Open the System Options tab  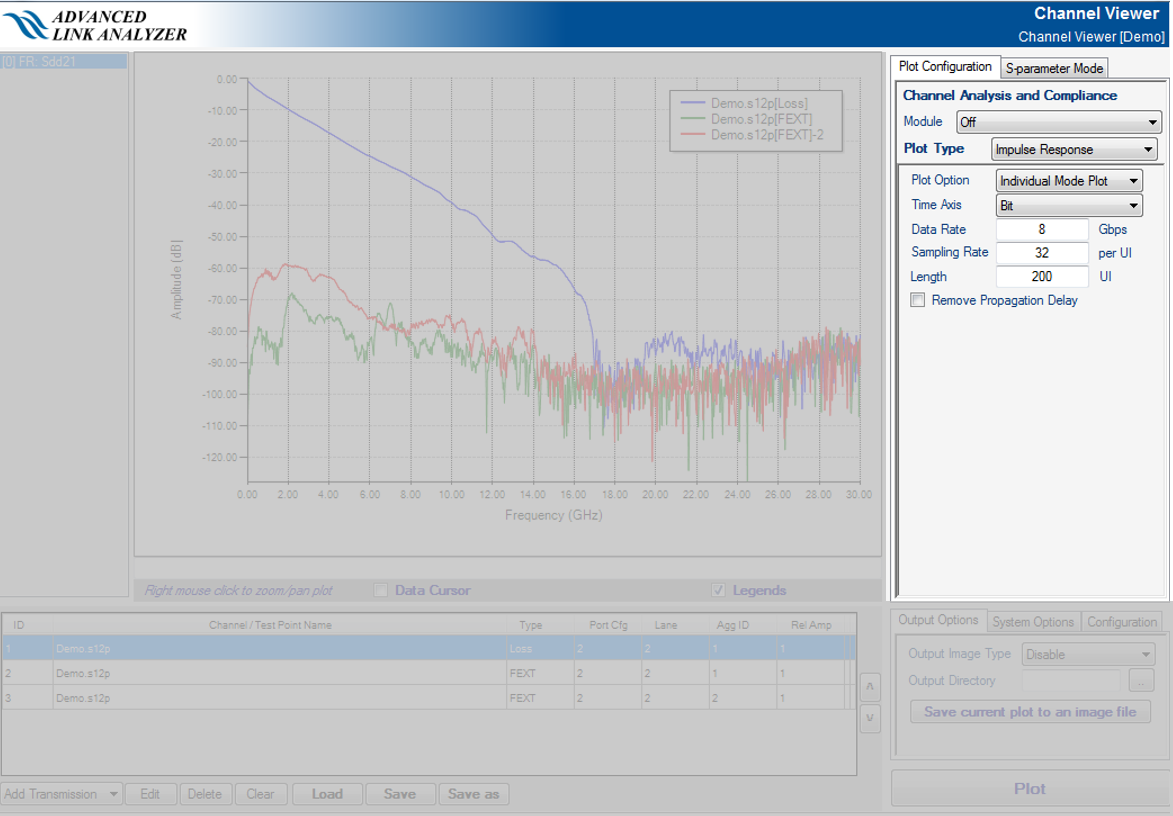coord(1033,622)
